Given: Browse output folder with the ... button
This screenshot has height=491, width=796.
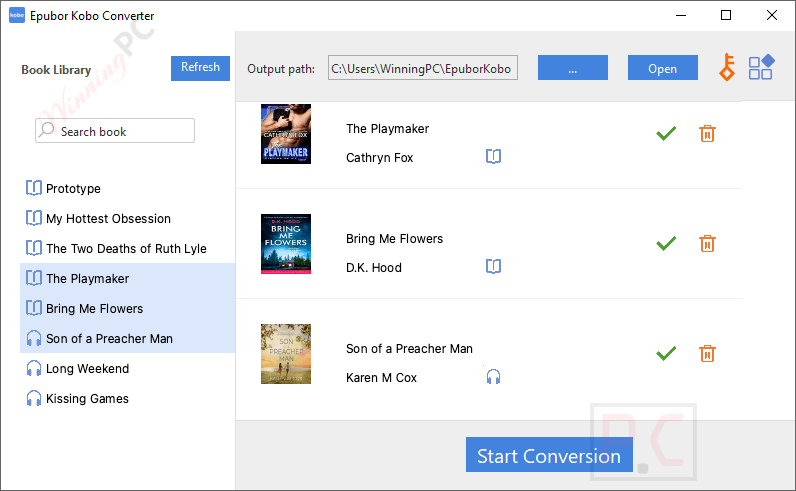Looking at the screenshot, I should pyautogui.click(x=573, y=68).
